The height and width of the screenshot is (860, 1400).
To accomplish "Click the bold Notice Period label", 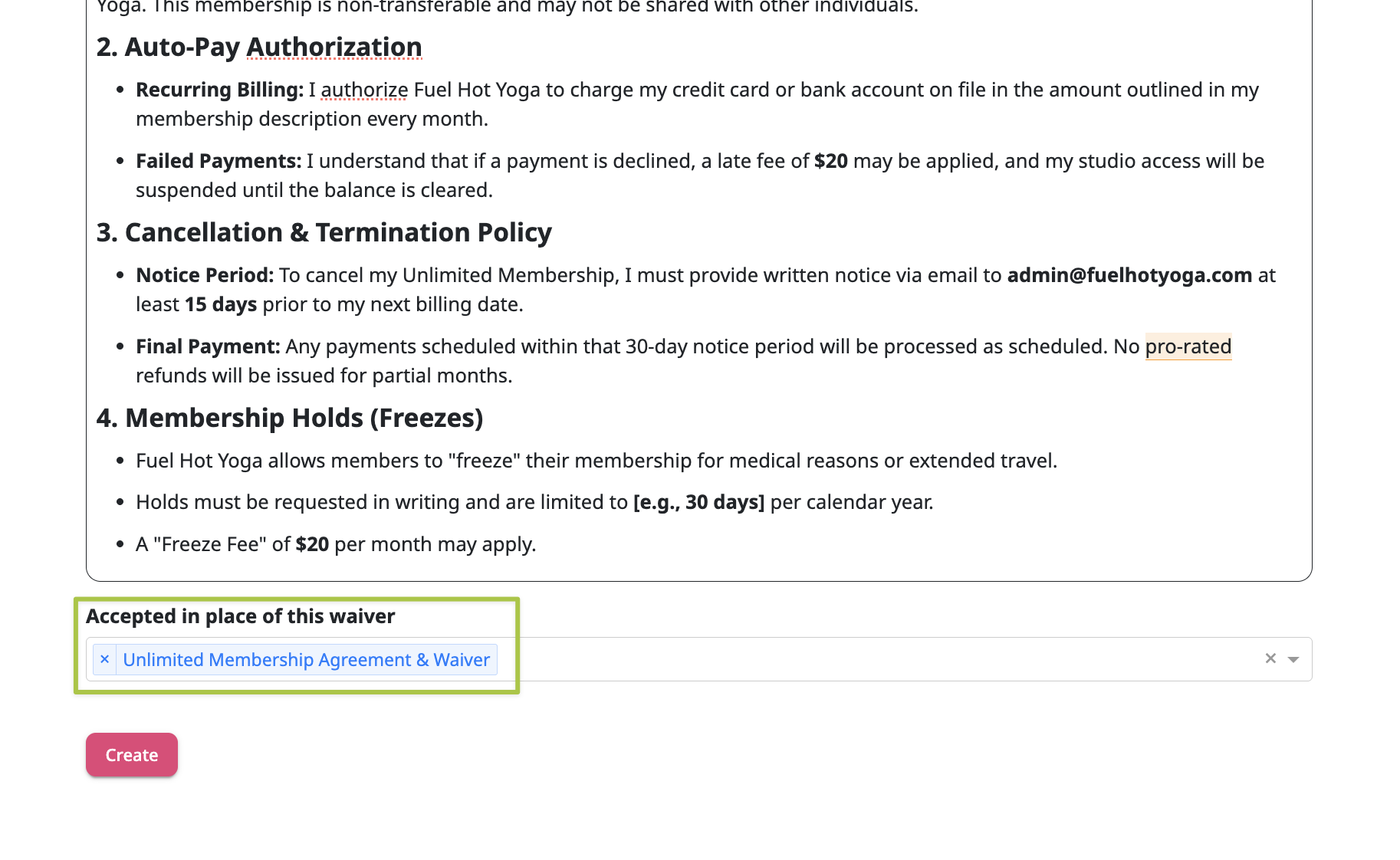I will [x=205, y=275].
